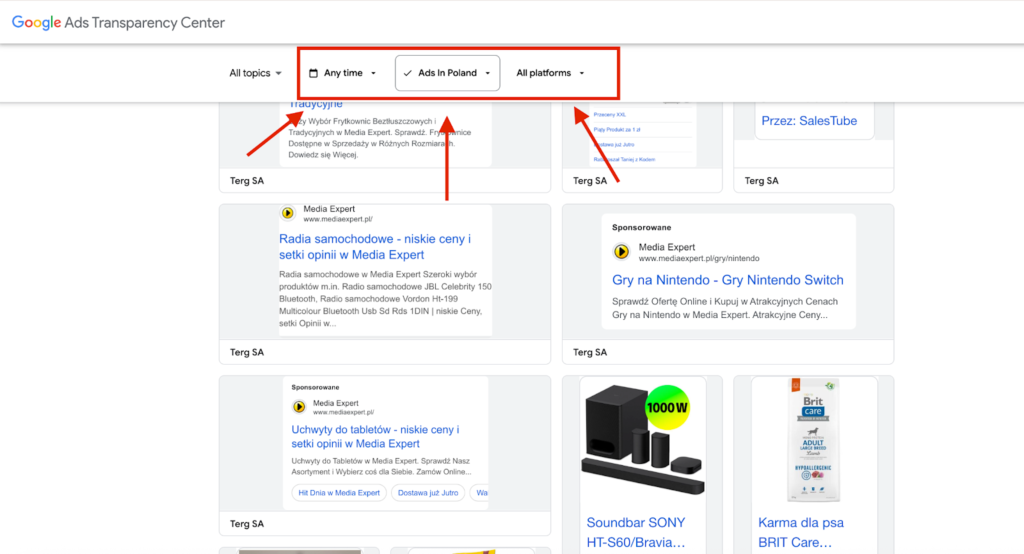Click the 1000 W badge on soundbar image
The height and width of the screenshot is (554, 1024).
coord(668,408)
